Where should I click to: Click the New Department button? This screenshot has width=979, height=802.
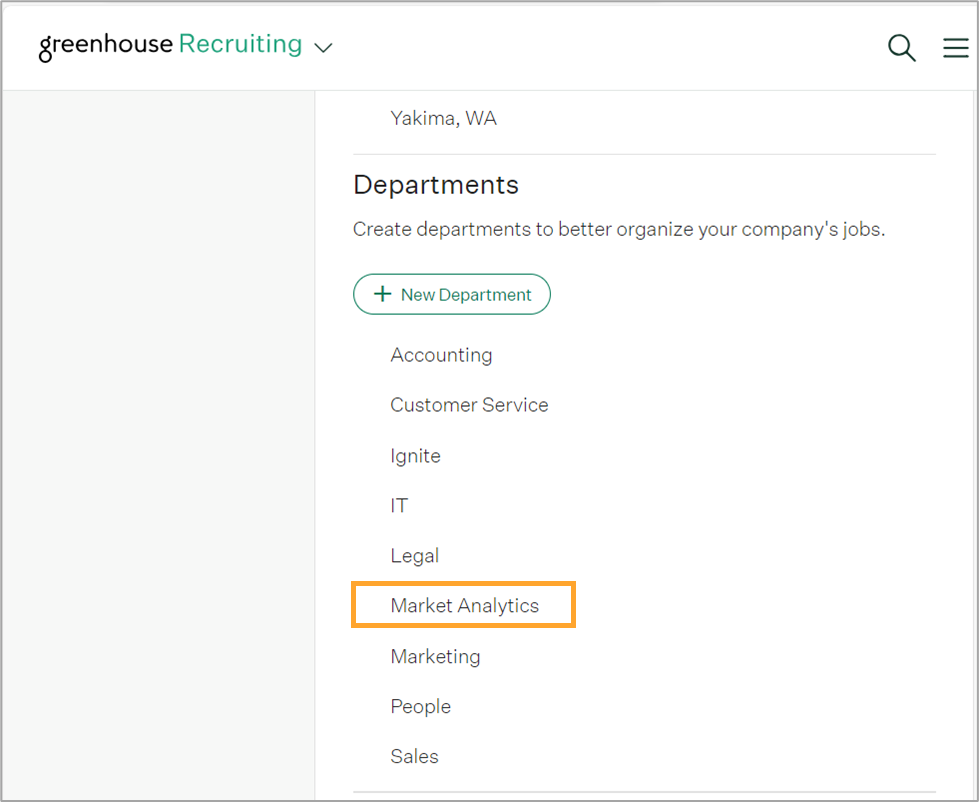452,294
